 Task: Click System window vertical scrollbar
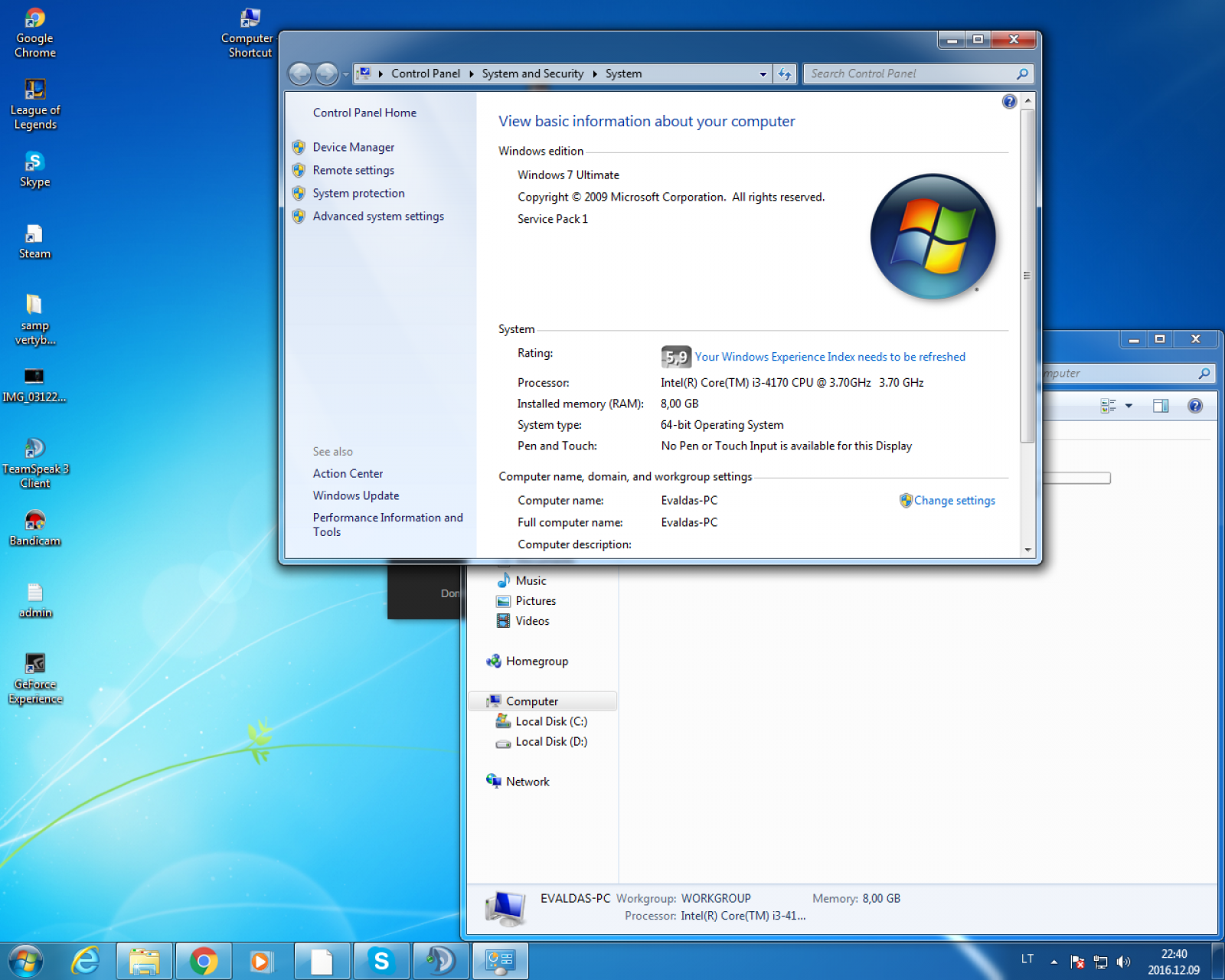tap(1027, 276)
